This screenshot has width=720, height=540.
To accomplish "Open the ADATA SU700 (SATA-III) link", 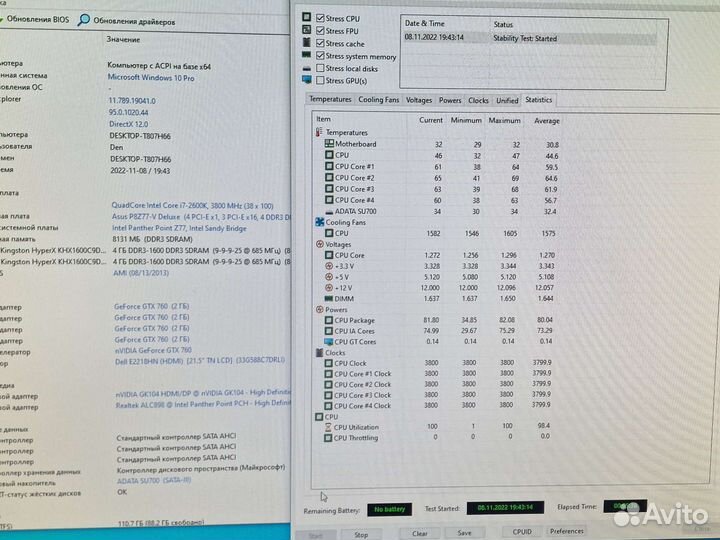I will (154, 480).
